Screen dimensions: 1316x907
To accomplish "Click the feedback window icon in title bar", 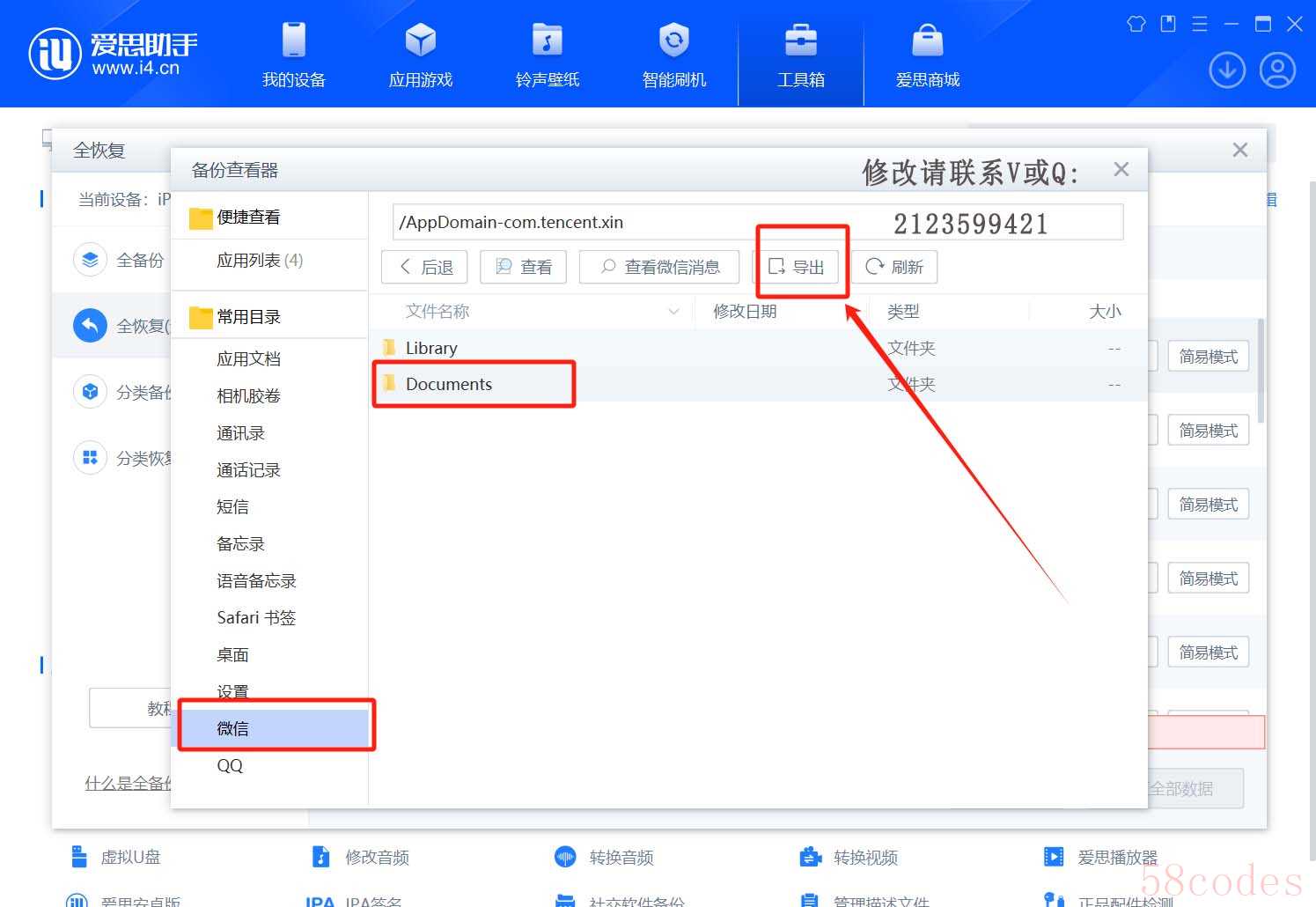I will [x=1168, y=24].
